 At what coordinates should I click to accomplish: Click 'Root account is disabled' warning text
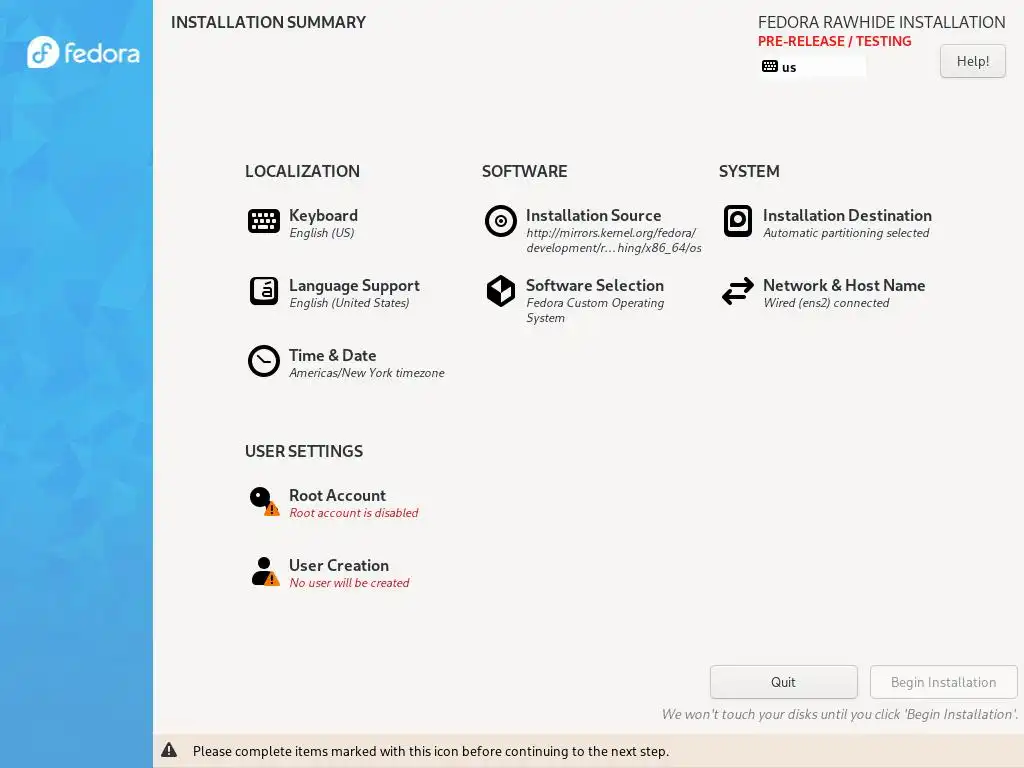(x=354, y=513)
